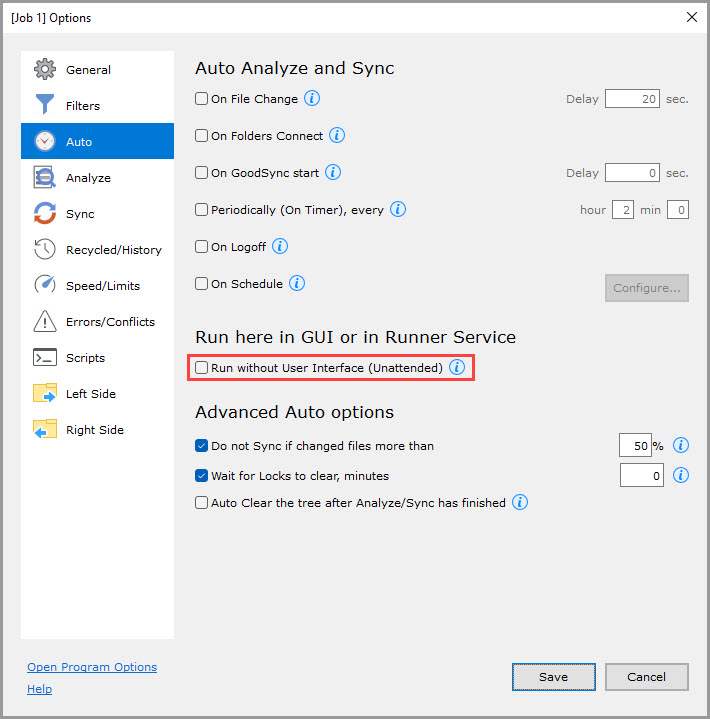This screenshot has height=719, width=710.
Task: Click info icon beside On Folders Connect
Action: pos(337,135)
